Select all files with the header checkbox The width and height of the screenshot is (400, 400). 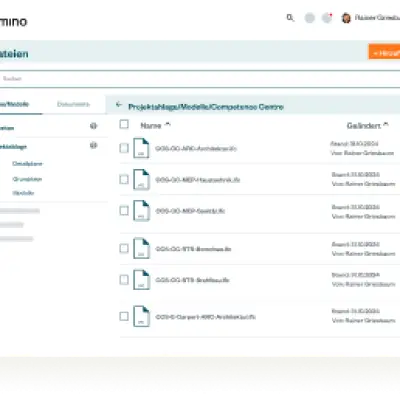point(124,124)
